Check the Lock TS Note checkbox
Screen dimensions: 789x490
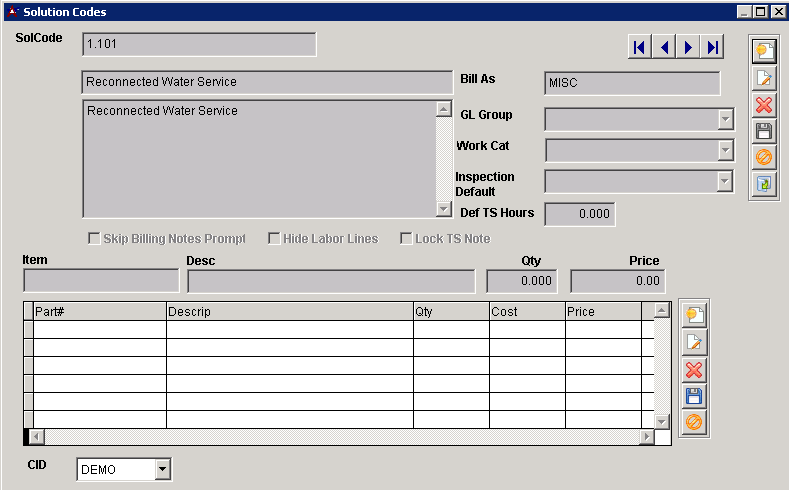coord(406,239)
